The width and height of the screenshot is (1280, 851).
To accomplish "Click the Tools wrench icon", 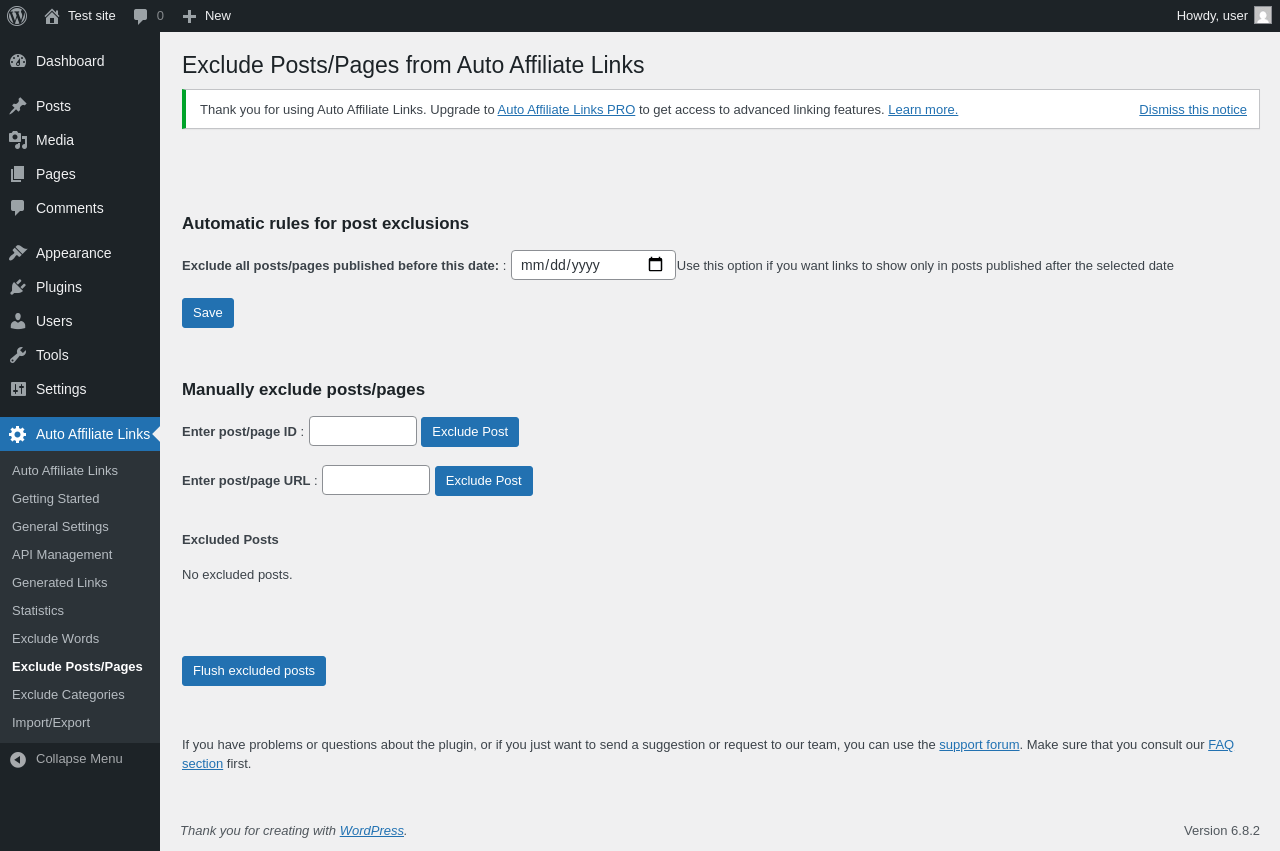I will click(x=18, y=355).
